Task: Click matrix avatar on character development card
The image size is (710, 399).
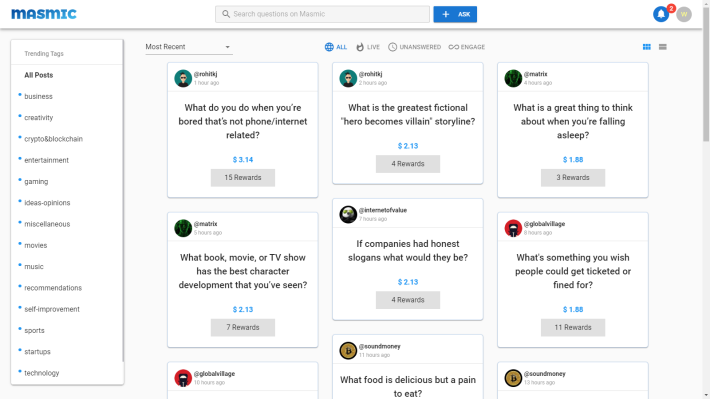Action: click(x=183, y=228)
